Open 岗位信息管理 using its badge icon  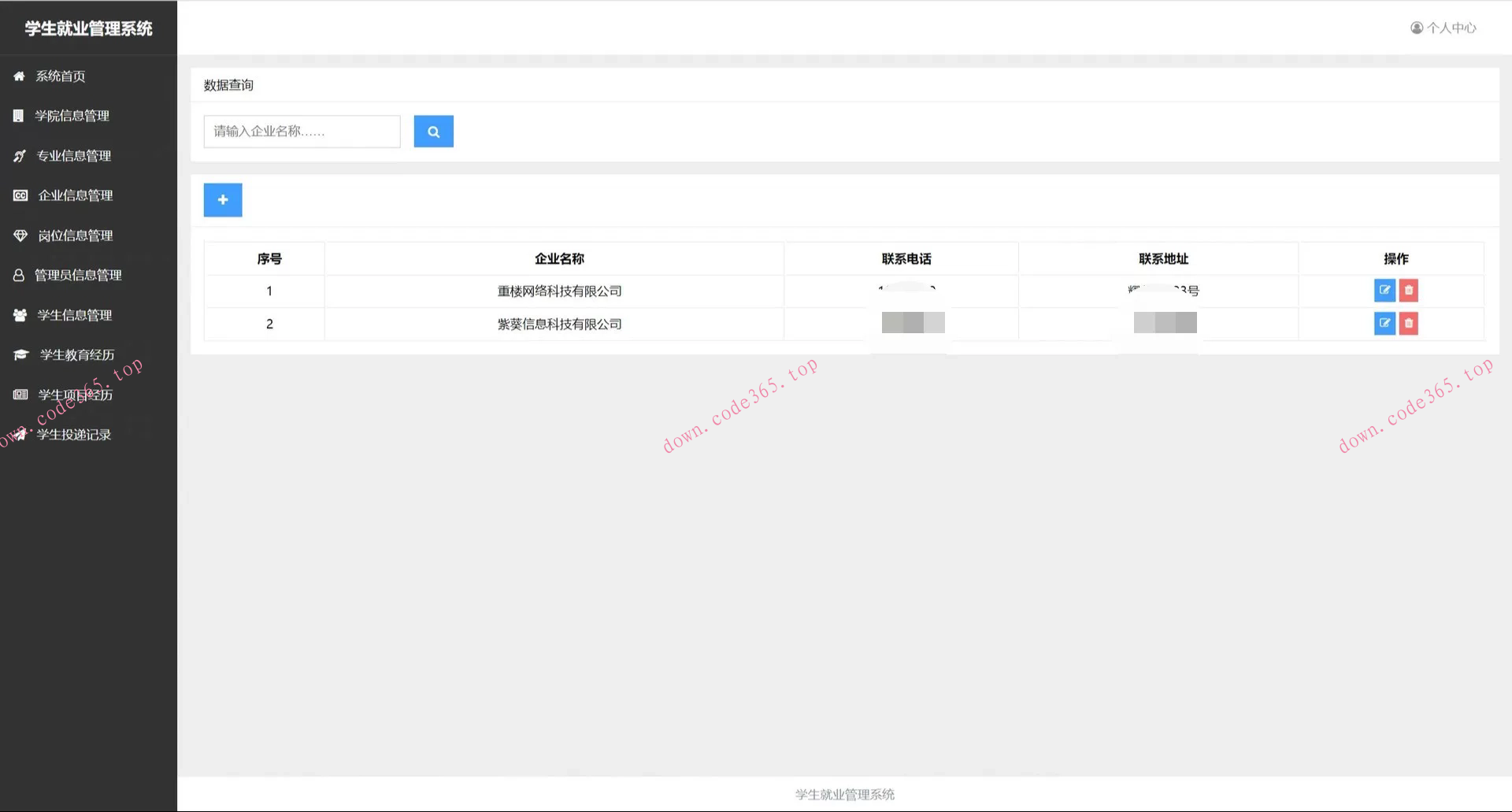pos(19,235)
